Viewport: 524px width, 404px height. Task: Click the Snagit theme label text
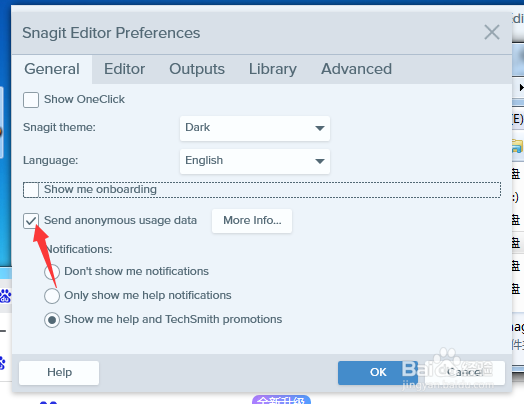coord(59,127)
